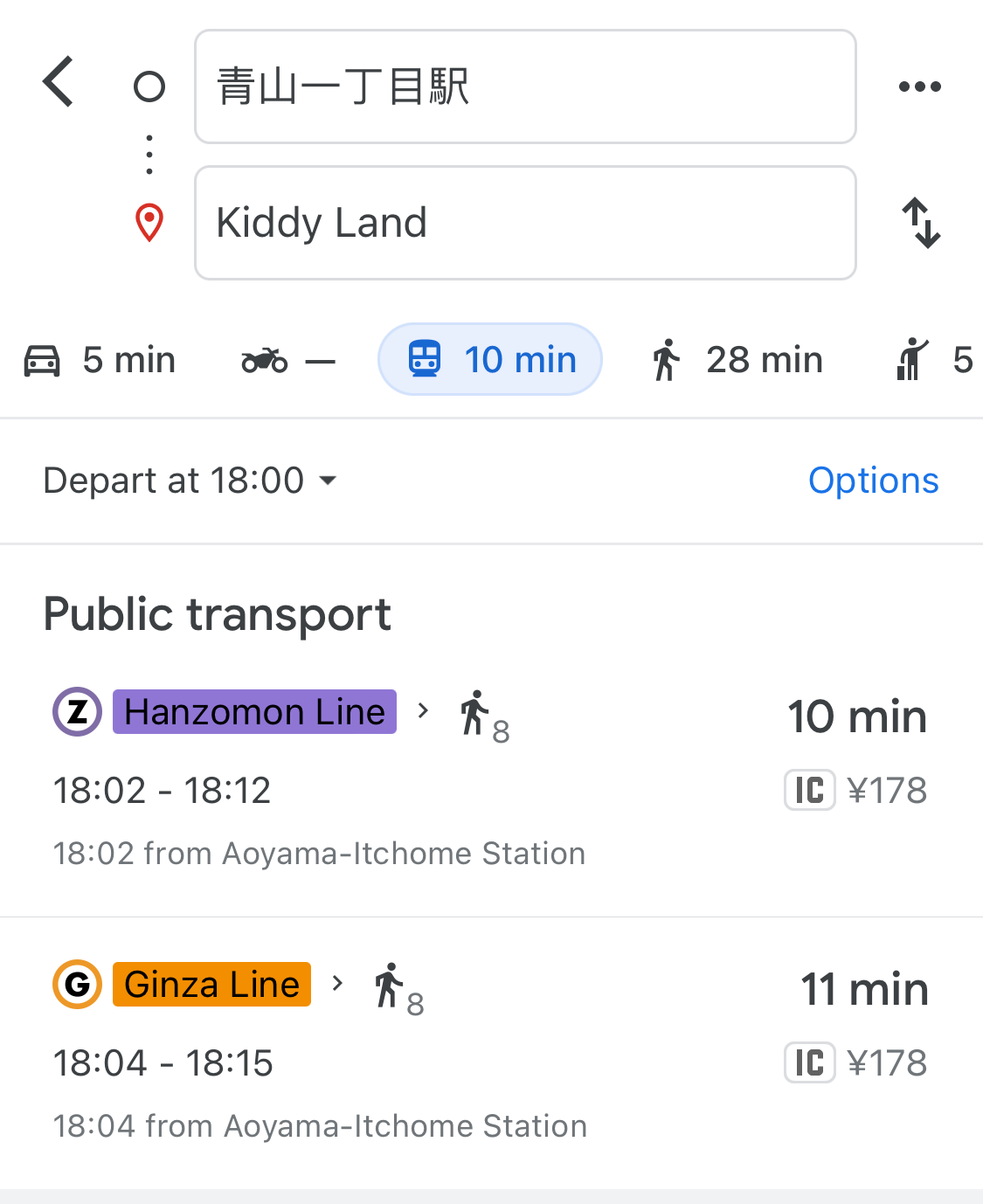The image size is (983, 1204).
Task: Select the transit 10 min mode
Action: click(490, 359)
